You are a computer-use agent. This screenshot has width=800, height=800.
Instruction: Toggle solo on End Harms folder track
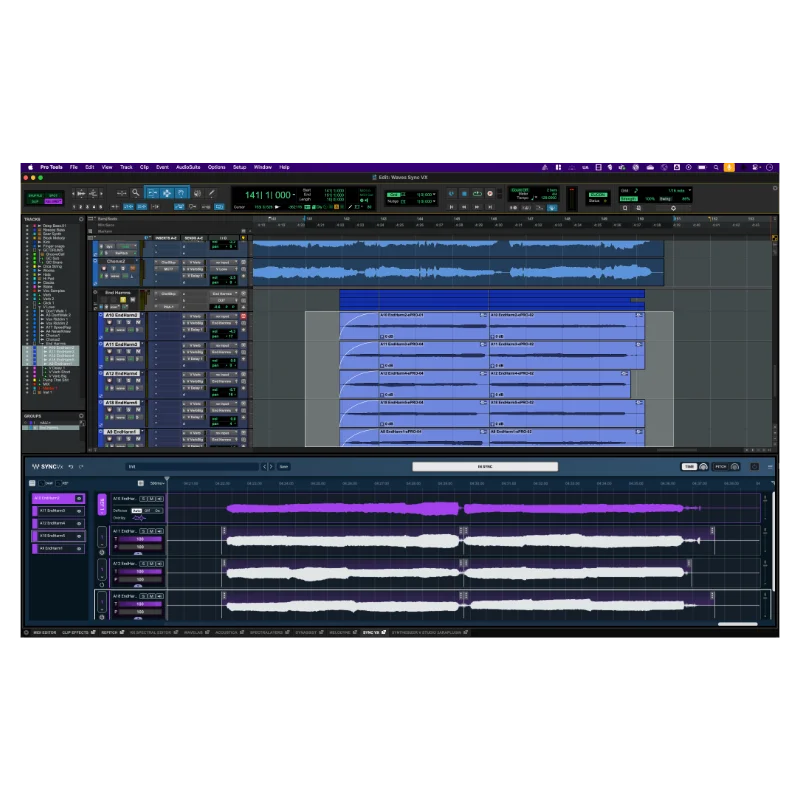(123, 299)
